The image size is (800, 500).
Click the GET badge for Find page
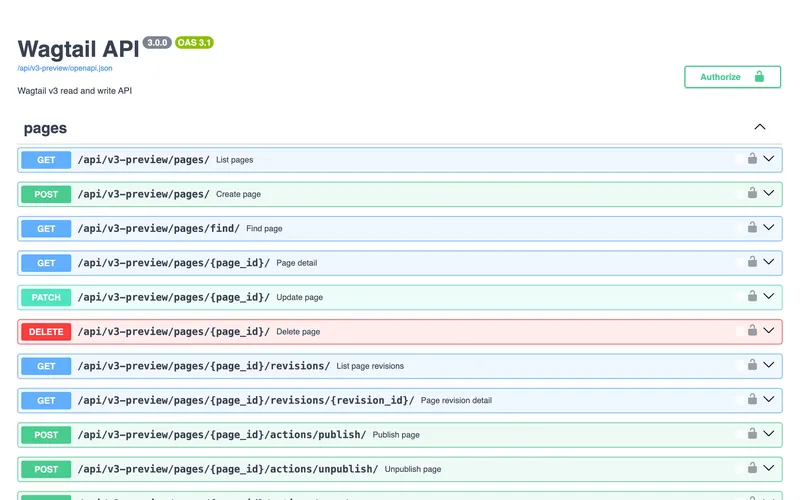click(x=46, y=229)
